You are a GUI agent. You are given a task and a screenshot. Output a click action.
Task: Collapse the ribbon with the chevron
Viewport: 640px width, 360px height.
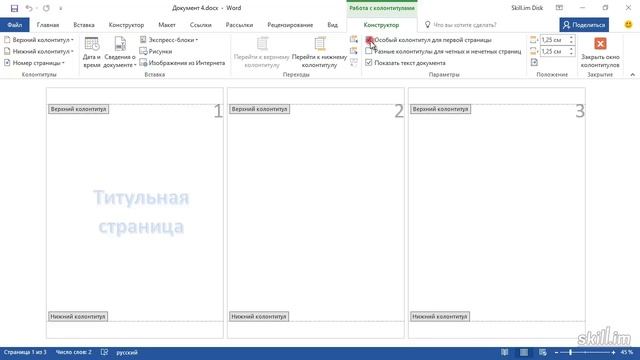(632, 75)
